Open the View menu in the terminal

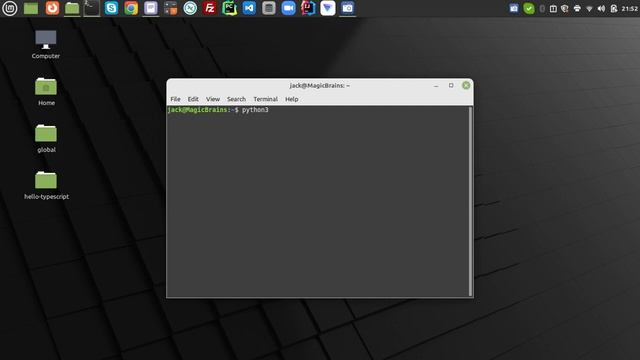click(213, 99)
